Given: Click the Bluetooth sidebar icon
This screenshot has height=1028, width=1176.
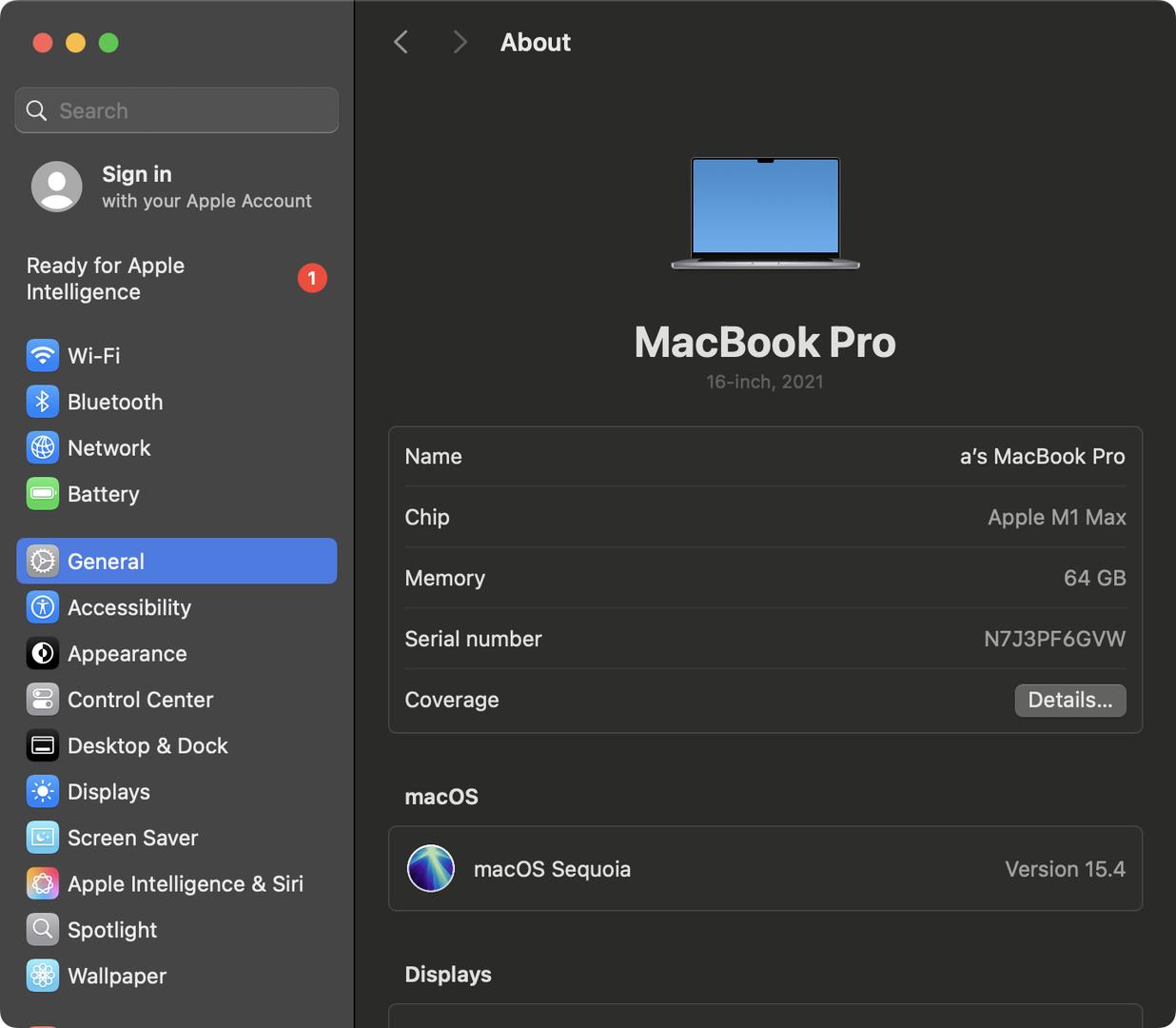Looking at the screenshot, I should click(x=42, y=402).
